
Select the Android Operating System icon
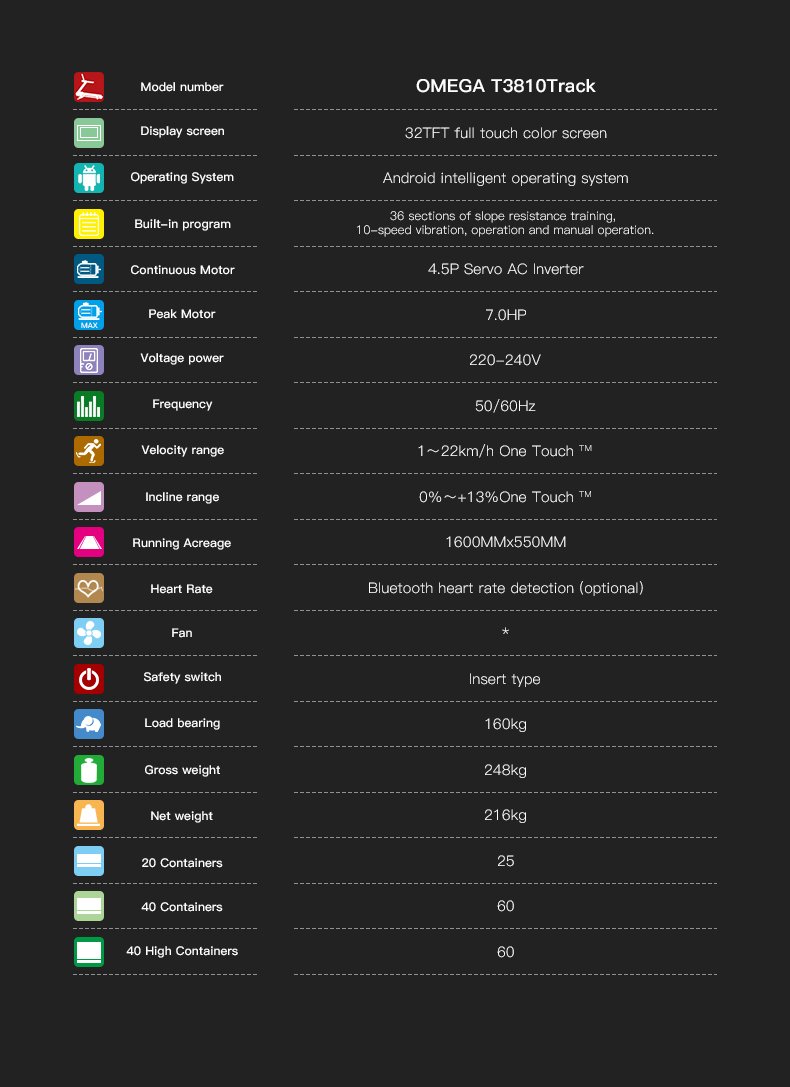coord(89,178)
